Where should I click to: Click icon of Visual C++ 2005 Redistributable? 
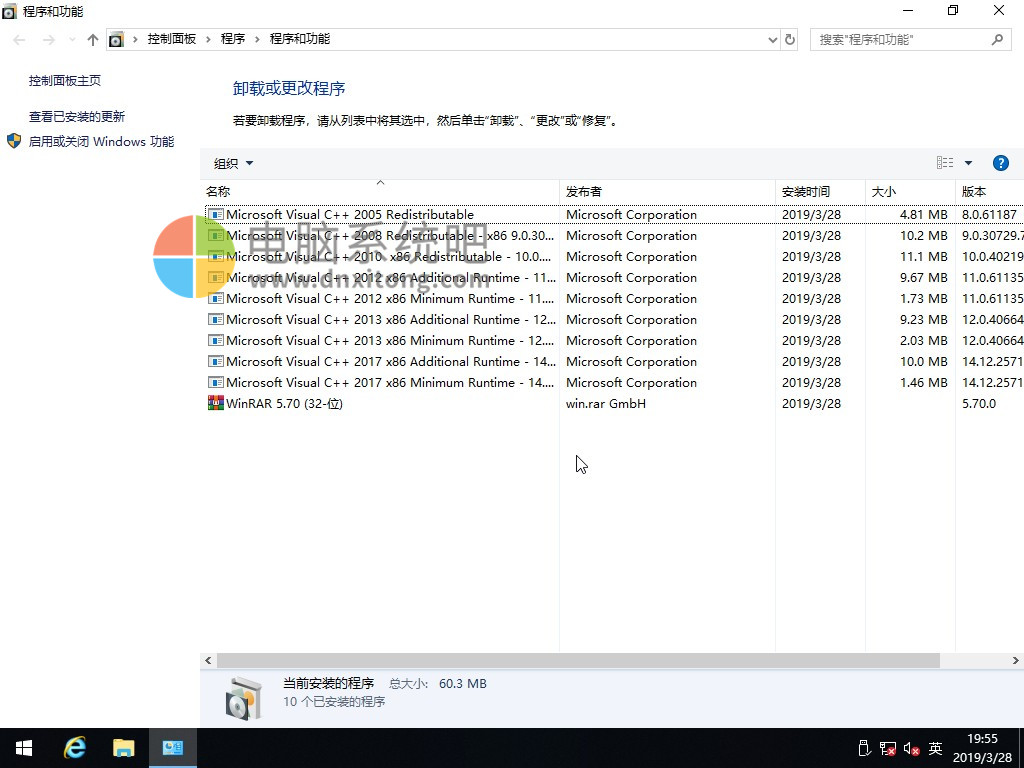tap(216, 214)
